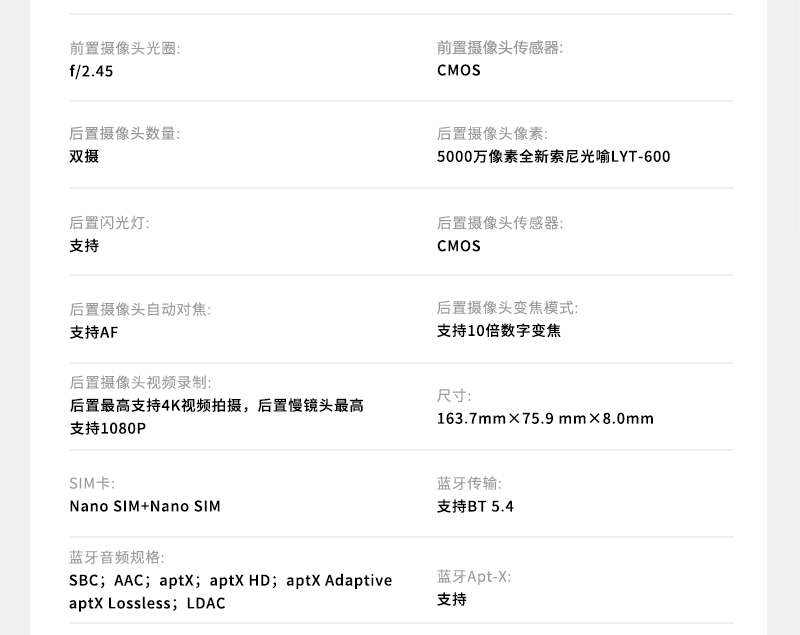This screenshot has width=800, height=635.
Task: Click 支持 under 后置闪光灯
Action: (84, 246)
